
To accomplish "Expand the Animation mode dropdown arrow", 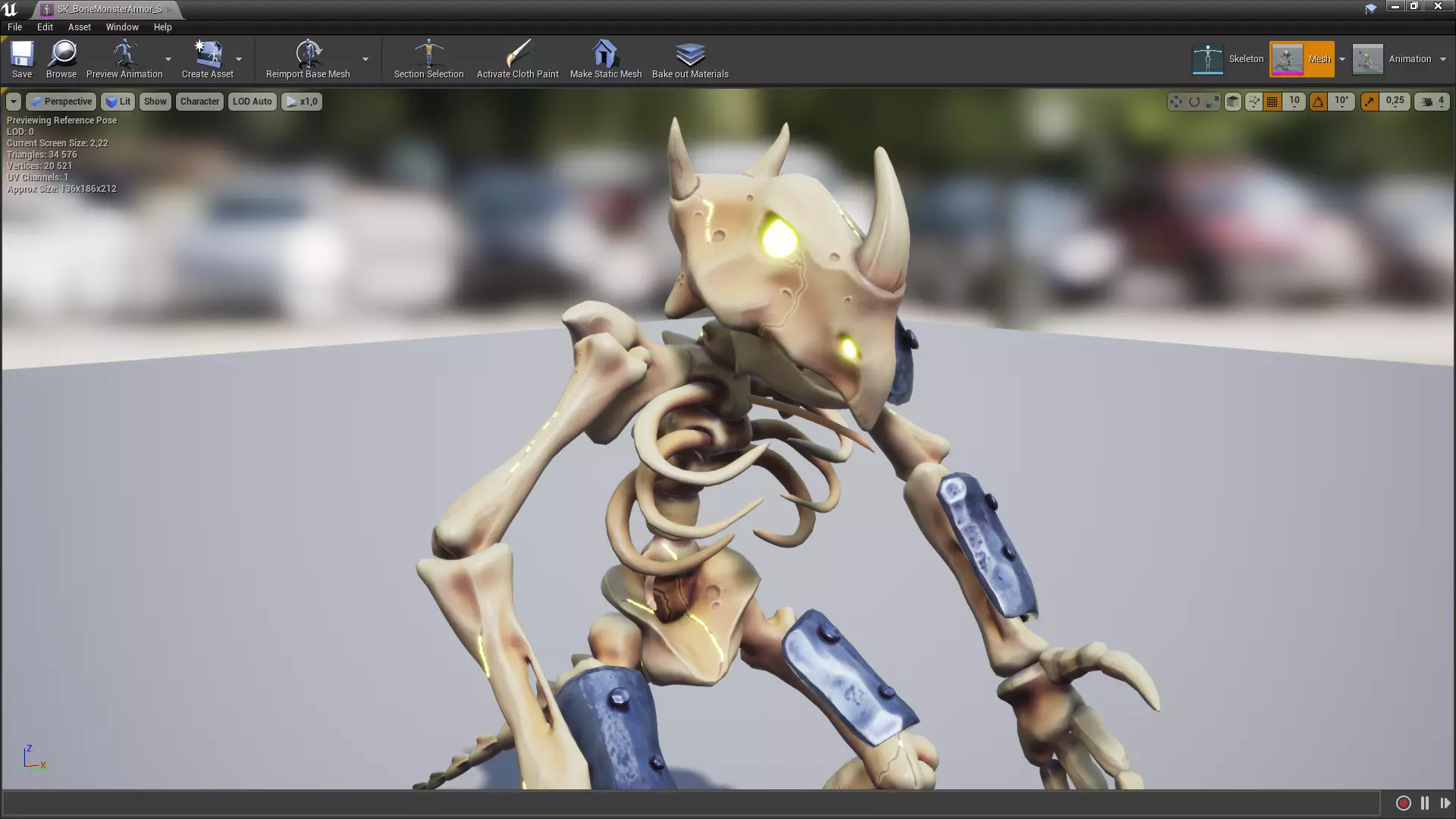I will 1443,59.
